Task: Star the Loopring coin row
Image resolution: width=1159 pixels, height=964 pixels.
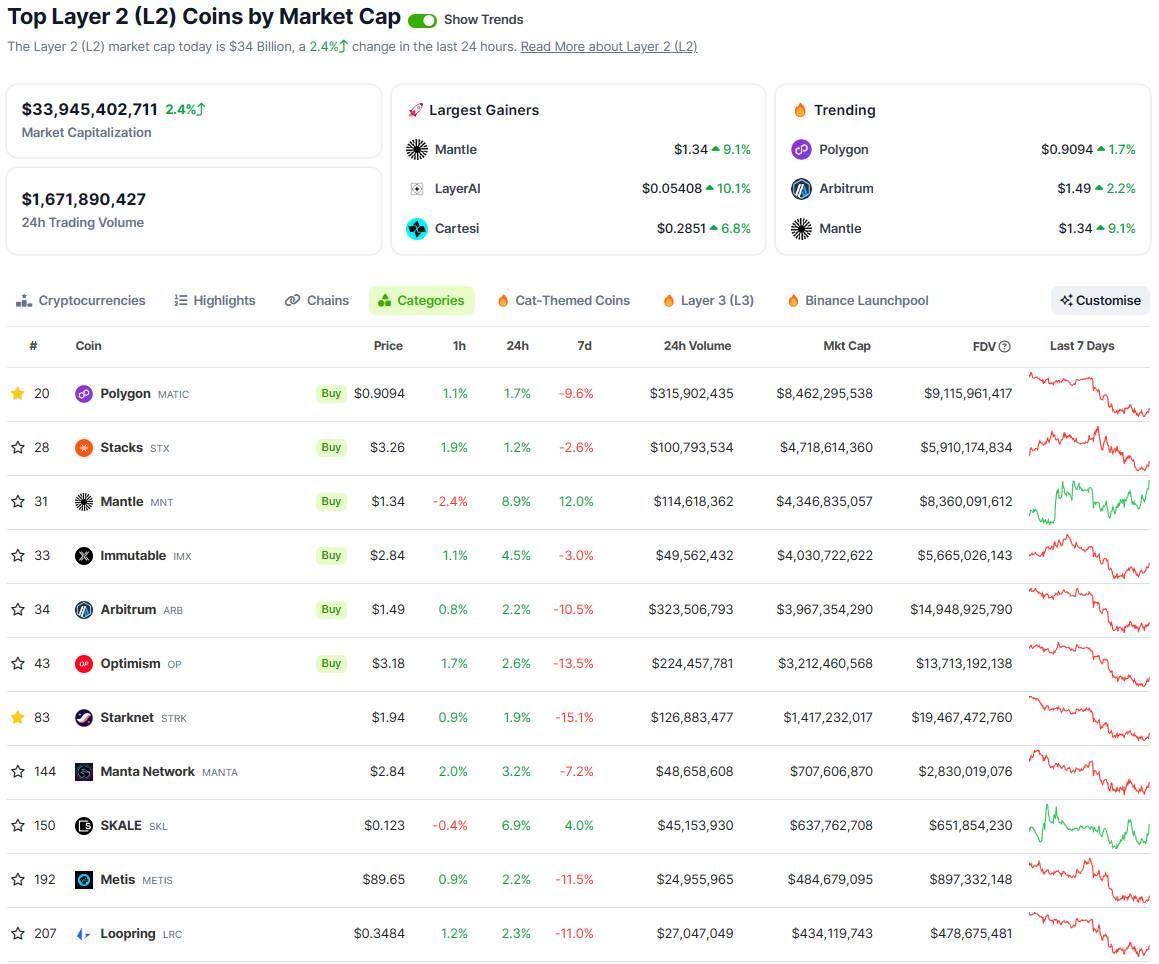Action: click(18, 933)
